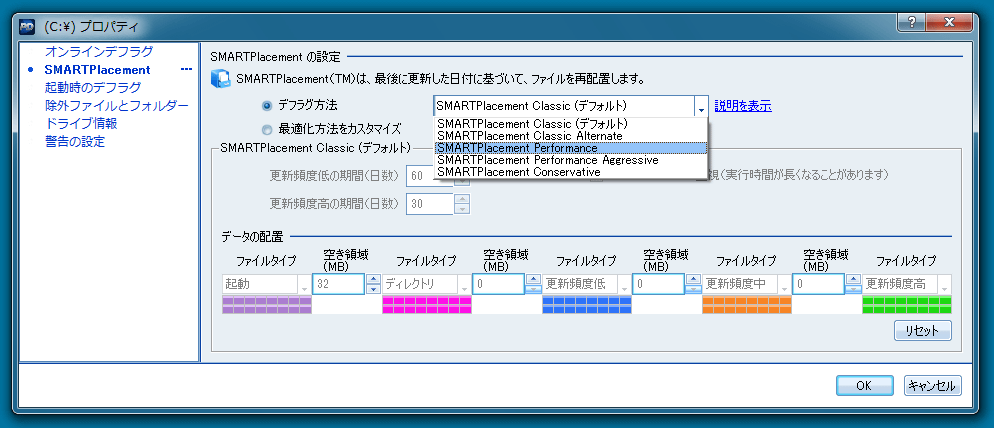
Task: Increase free space after 起動 with up arrow
Action: tap(373, 280)
